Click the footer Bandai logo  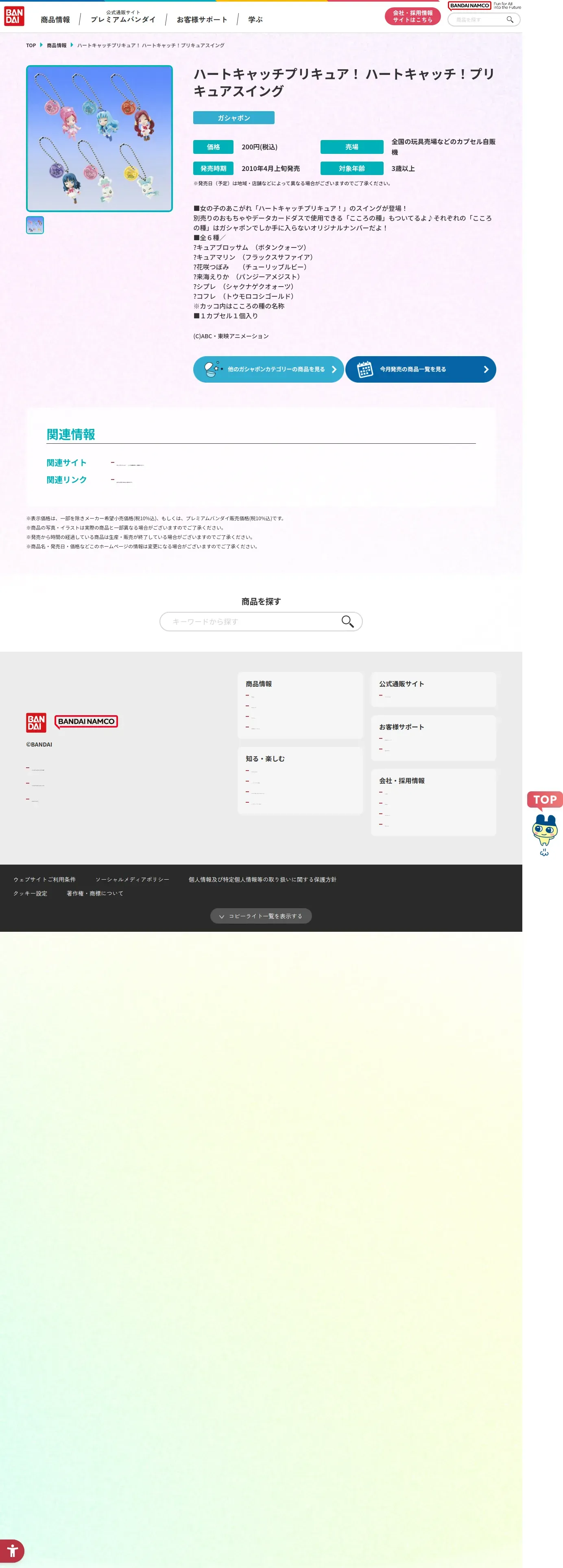[37, 723]
